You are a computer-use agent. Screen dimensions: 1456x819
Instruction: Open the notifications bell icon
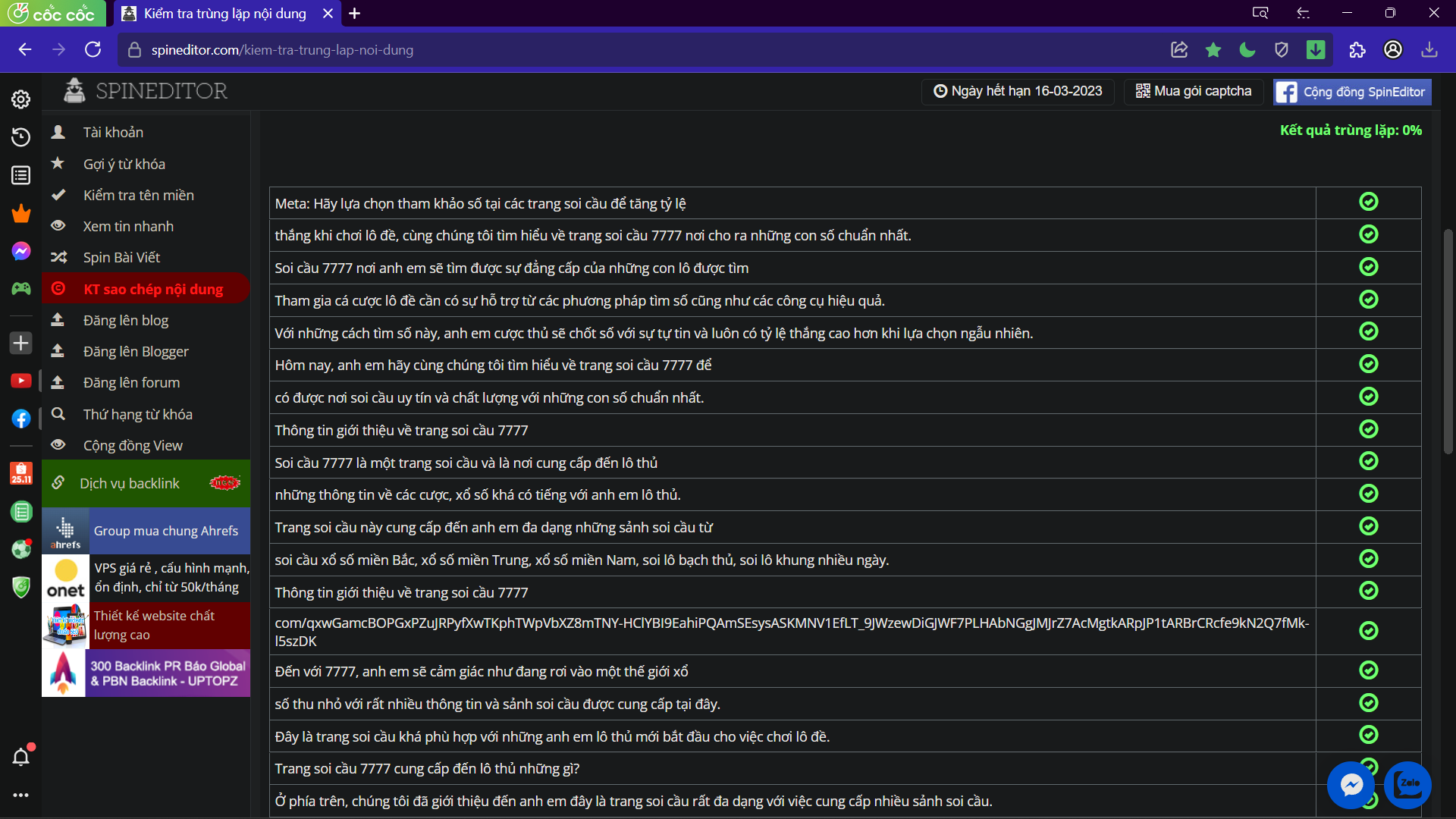(20, 757)
